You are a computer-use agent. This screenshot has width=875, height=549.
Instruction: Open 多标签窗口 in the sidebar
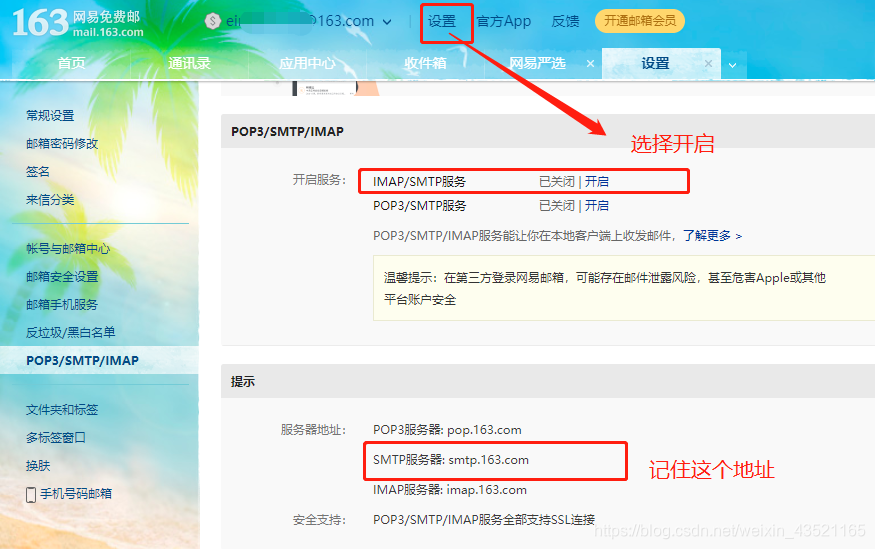click(x=56, y=437)
